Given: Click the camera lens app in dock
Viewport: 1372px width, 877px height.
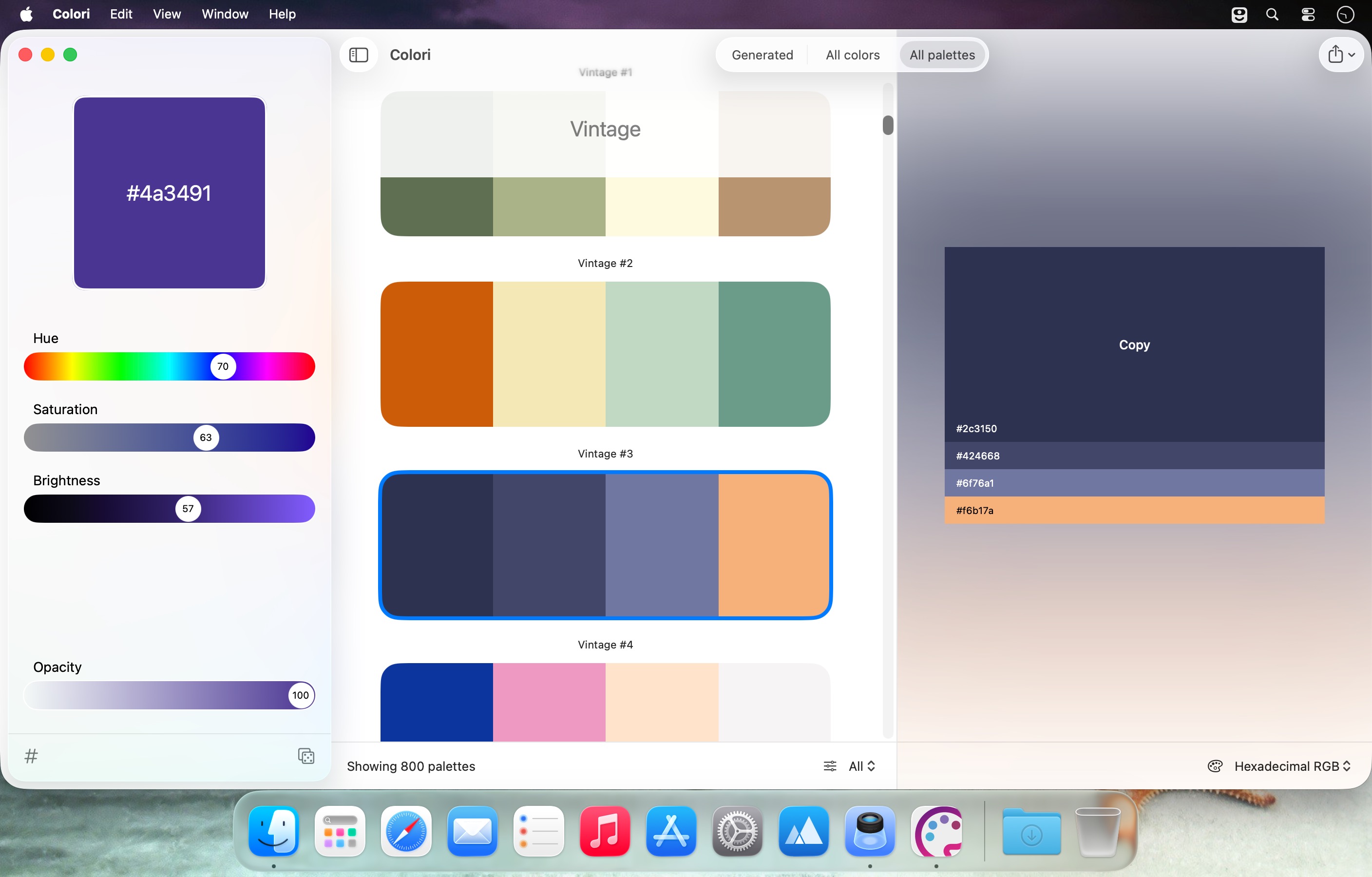Looking at the screenshot, I should (870, 831).
